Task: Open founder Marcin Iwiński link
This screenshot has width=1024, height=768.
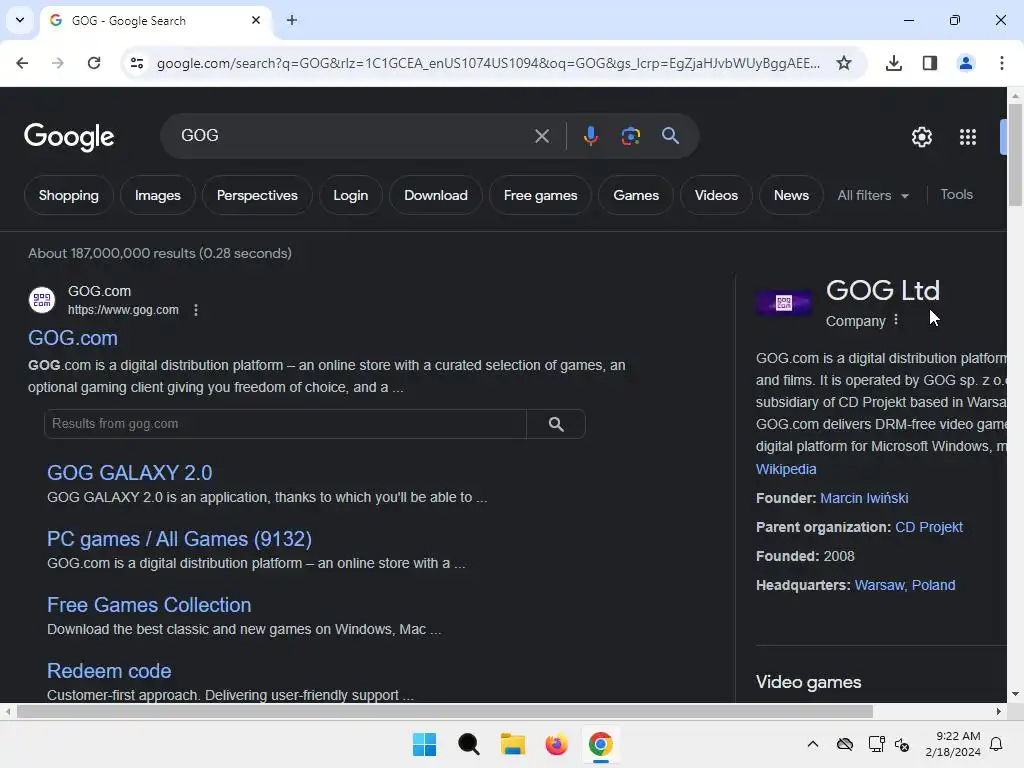Action: [x=864, y=498]
